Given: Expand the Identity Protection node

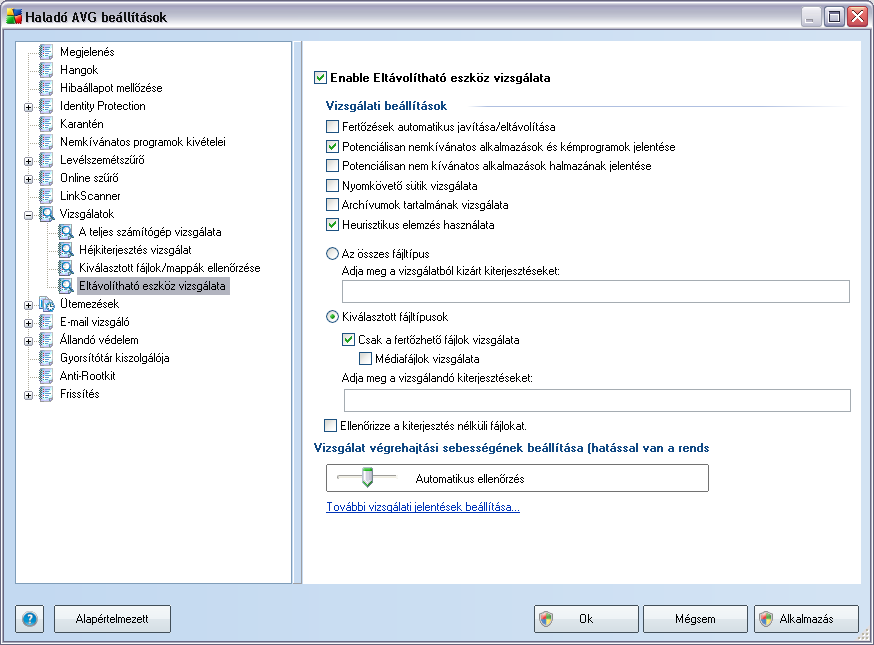Looking at the screenshot, I should 28,107.
